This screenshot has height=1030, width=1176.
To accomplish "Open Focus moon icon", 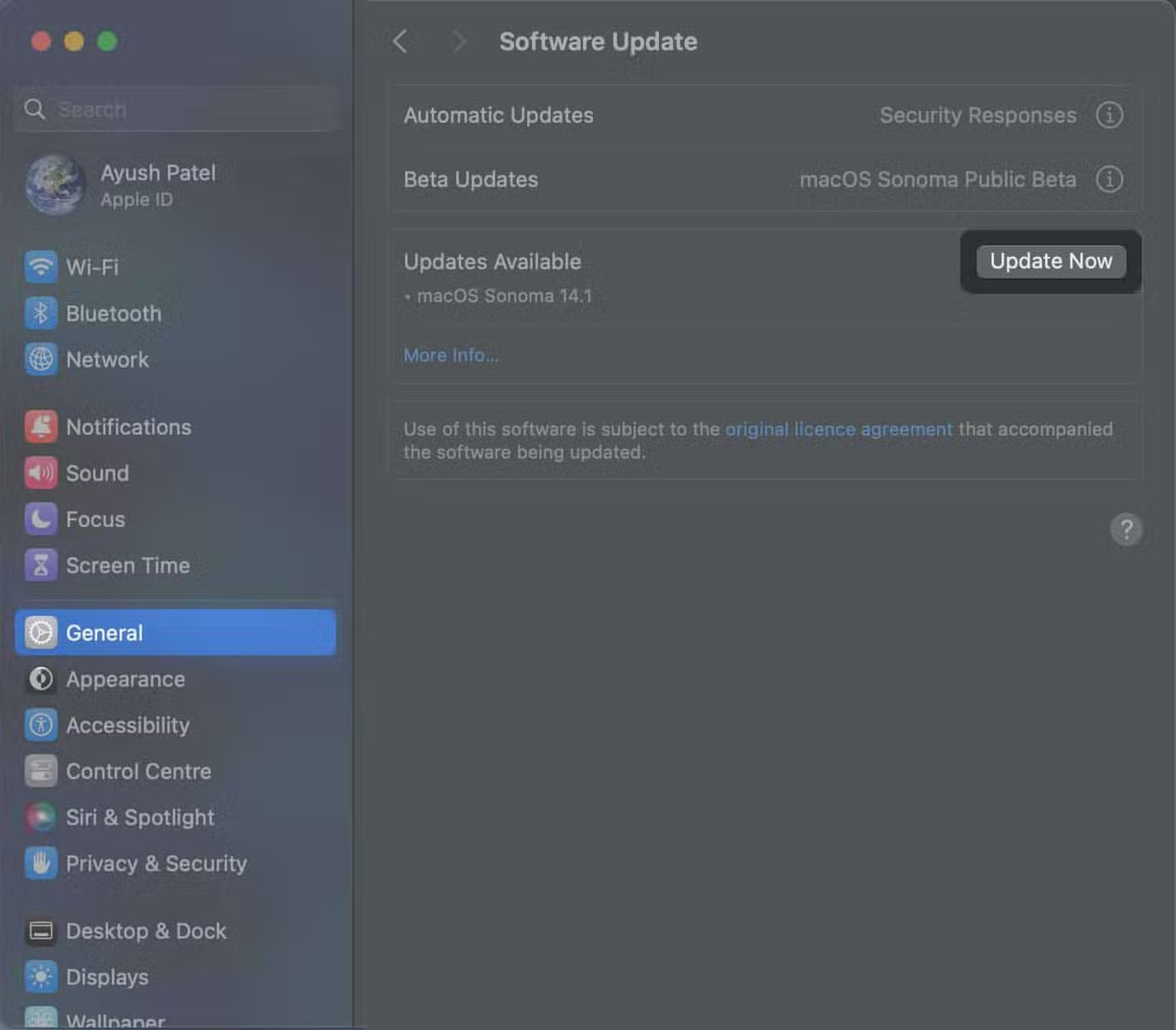I will tap(40, 519).
